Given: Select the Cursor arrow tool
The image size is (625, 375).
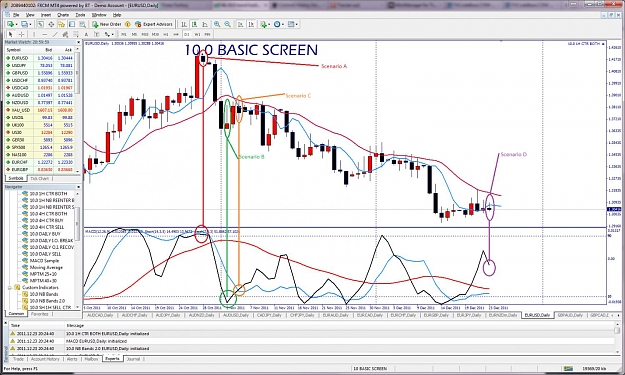Looking at the screenshot, I should (11, 34).
